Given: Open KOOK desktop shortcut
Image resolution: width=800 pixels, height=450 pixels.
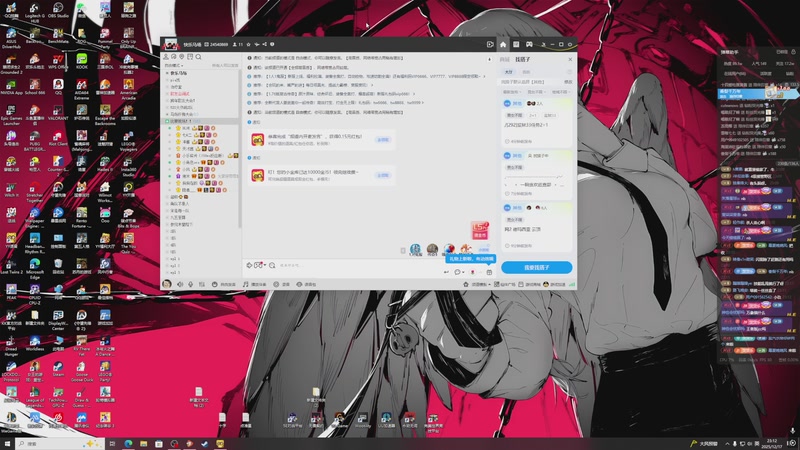Looking at the screenshot, I should (82, 61).
